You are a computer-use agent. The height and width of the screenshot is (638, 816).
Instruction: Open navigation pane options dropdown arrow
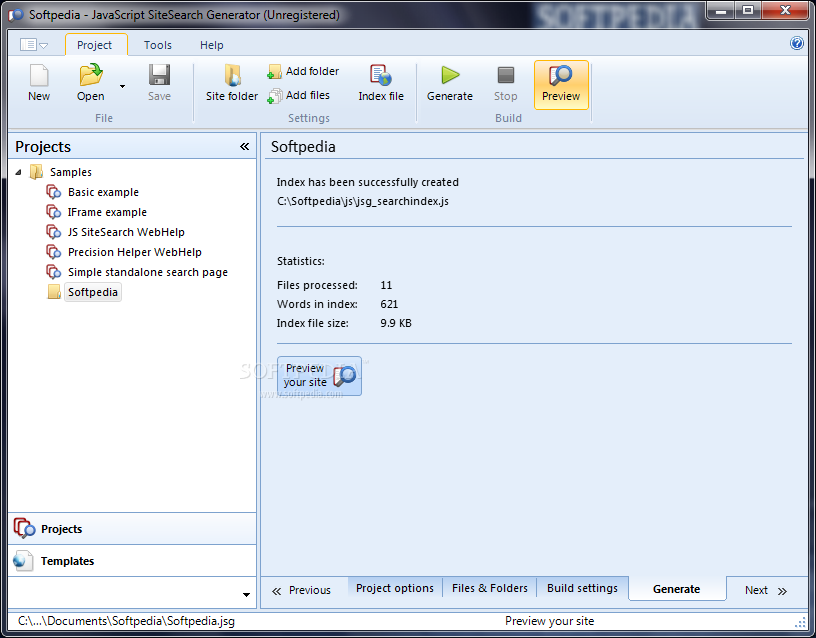246,594
